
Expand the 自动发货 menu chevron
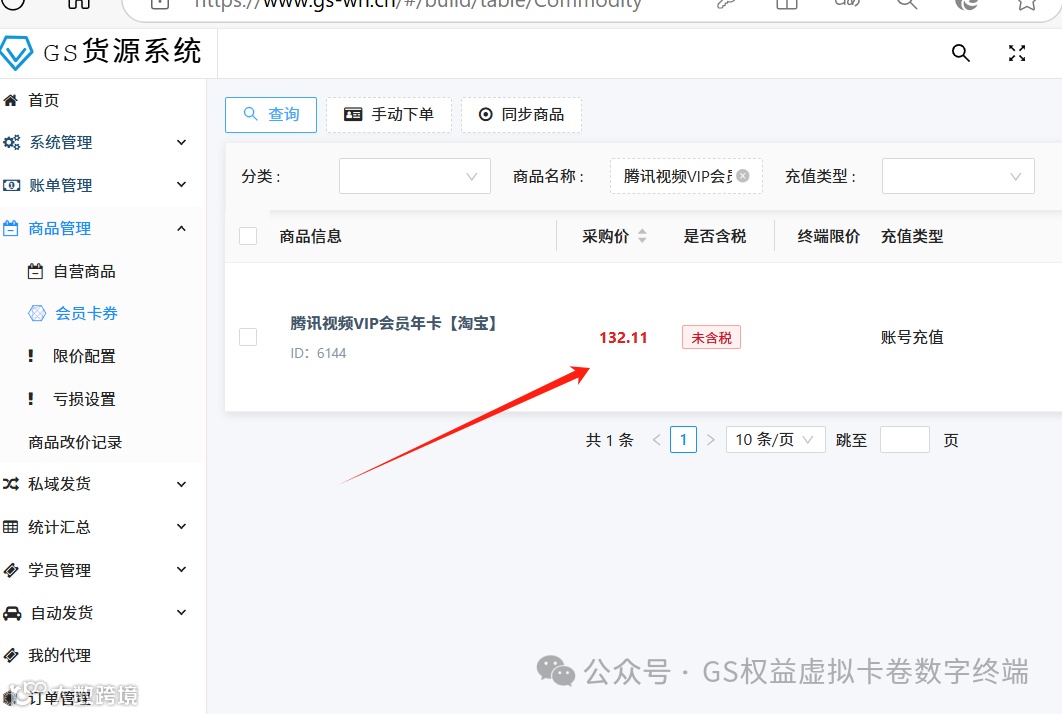182,612
